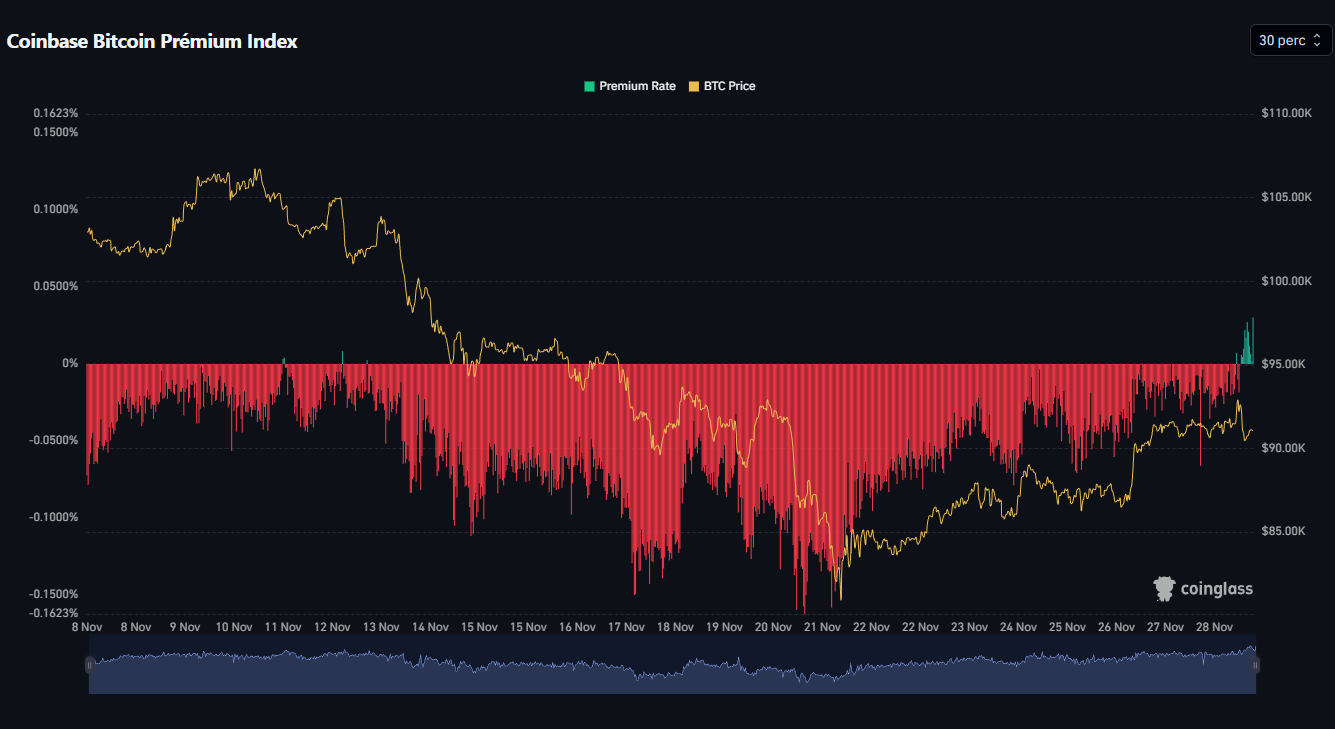Click the green Premium Rate legend swatch

pyautogui.click(x=589, y=86)
